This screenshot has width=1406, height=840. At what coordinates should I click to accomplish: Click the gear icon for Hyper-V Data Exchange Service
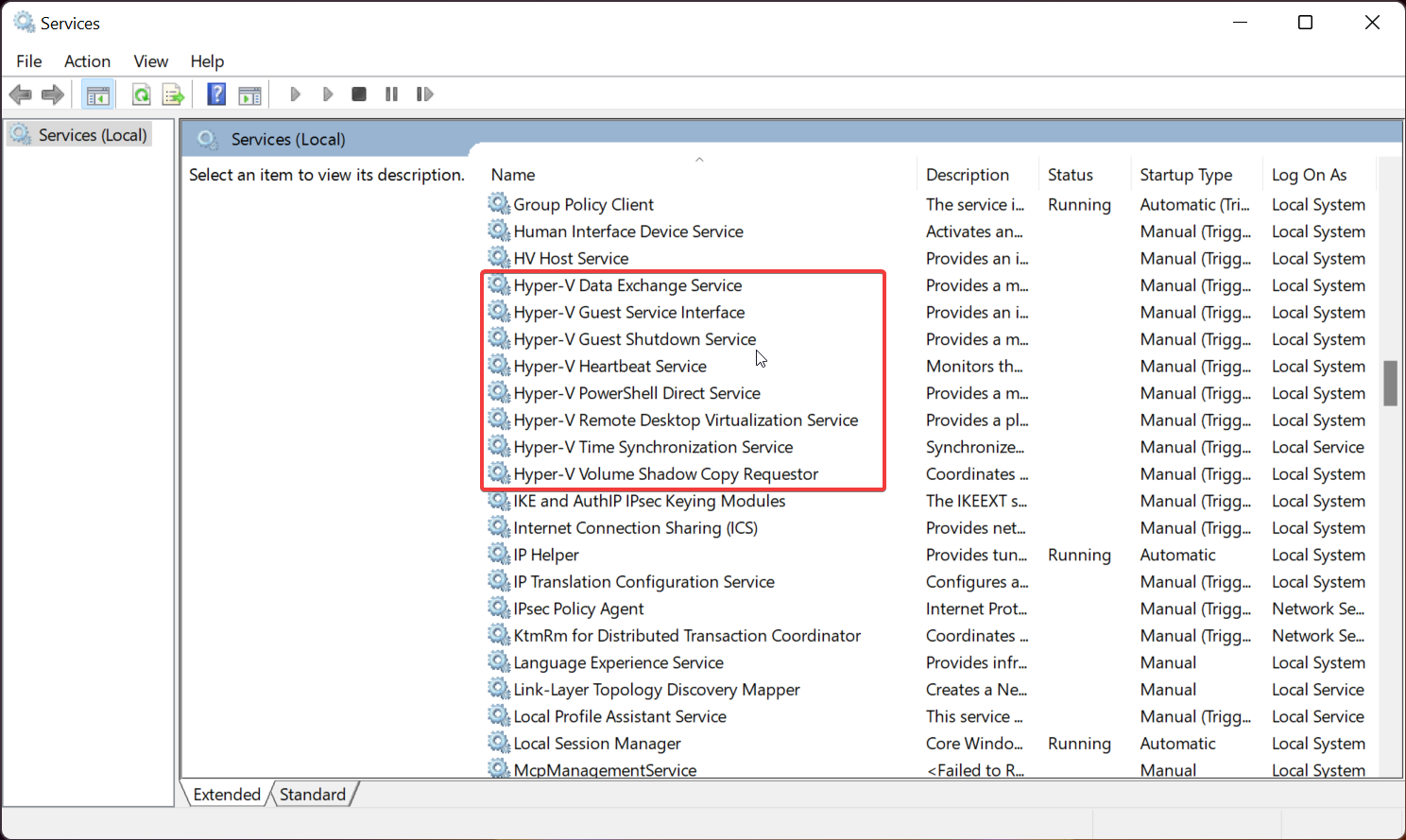coord(499,285)
